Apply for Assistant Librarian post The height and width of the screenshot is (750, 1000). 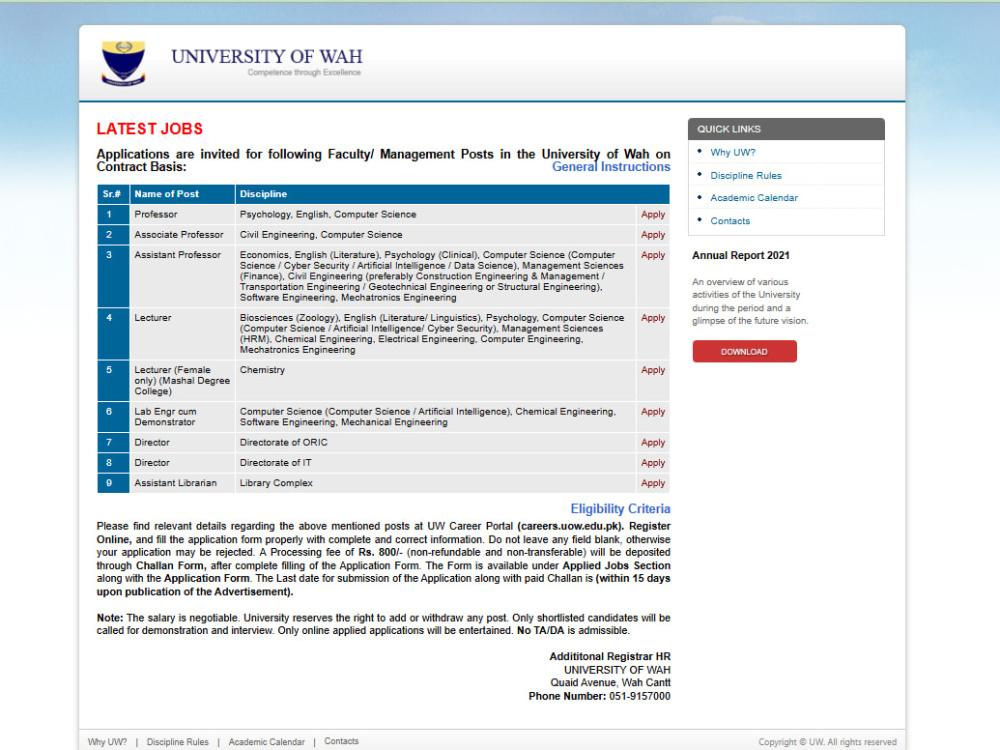click(653, 483)
